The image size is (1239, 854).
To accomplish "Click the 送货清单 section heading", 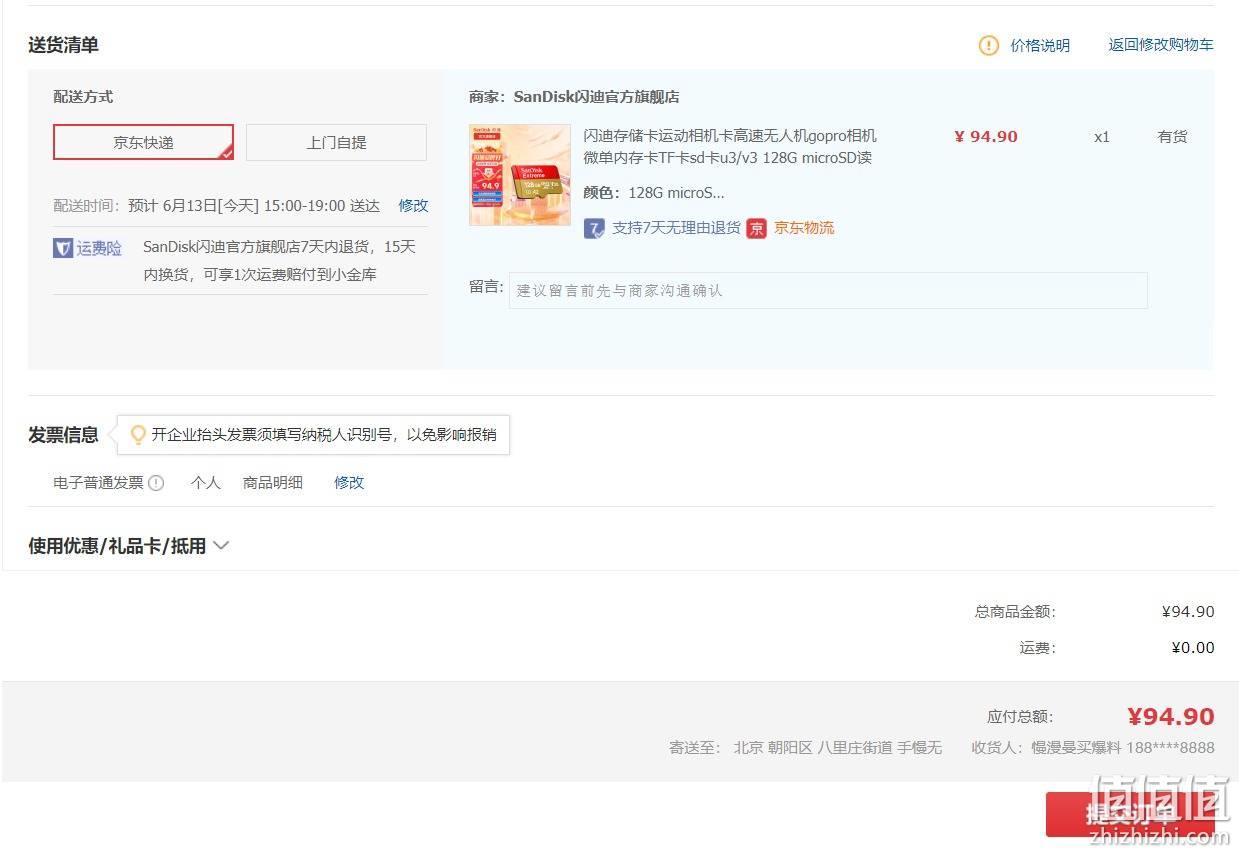I will pos(63,45).
